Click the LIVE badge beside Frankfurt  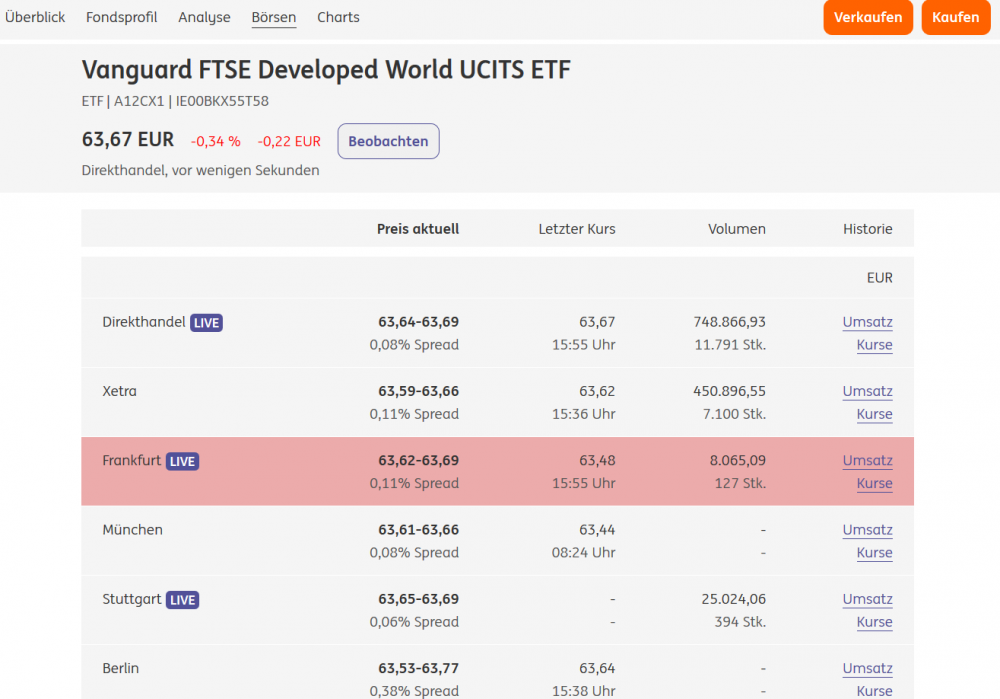182,462
